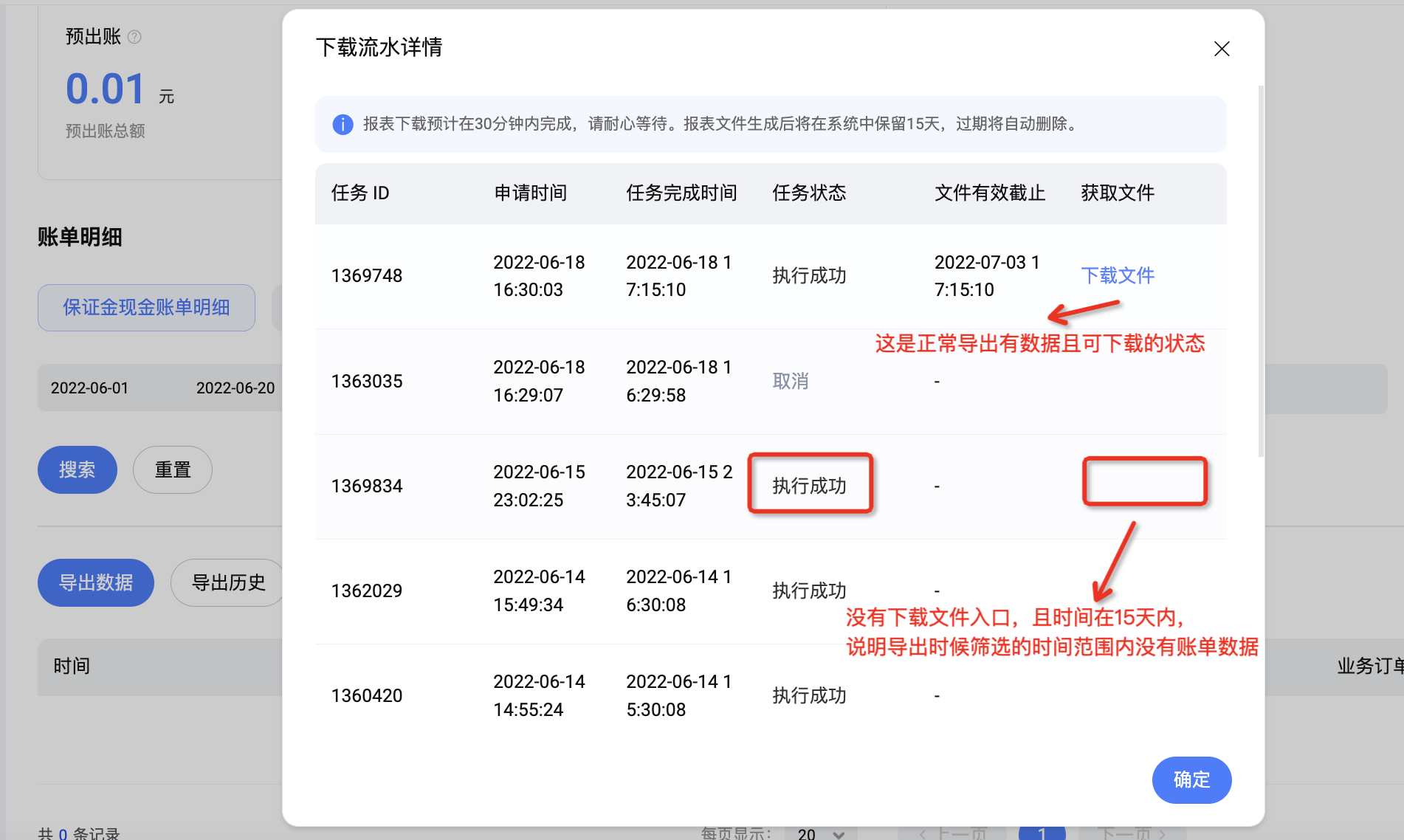Click 下载文件 link for task 1369748
Viewport: 1404px width, 840px height.
point(1118,275)
